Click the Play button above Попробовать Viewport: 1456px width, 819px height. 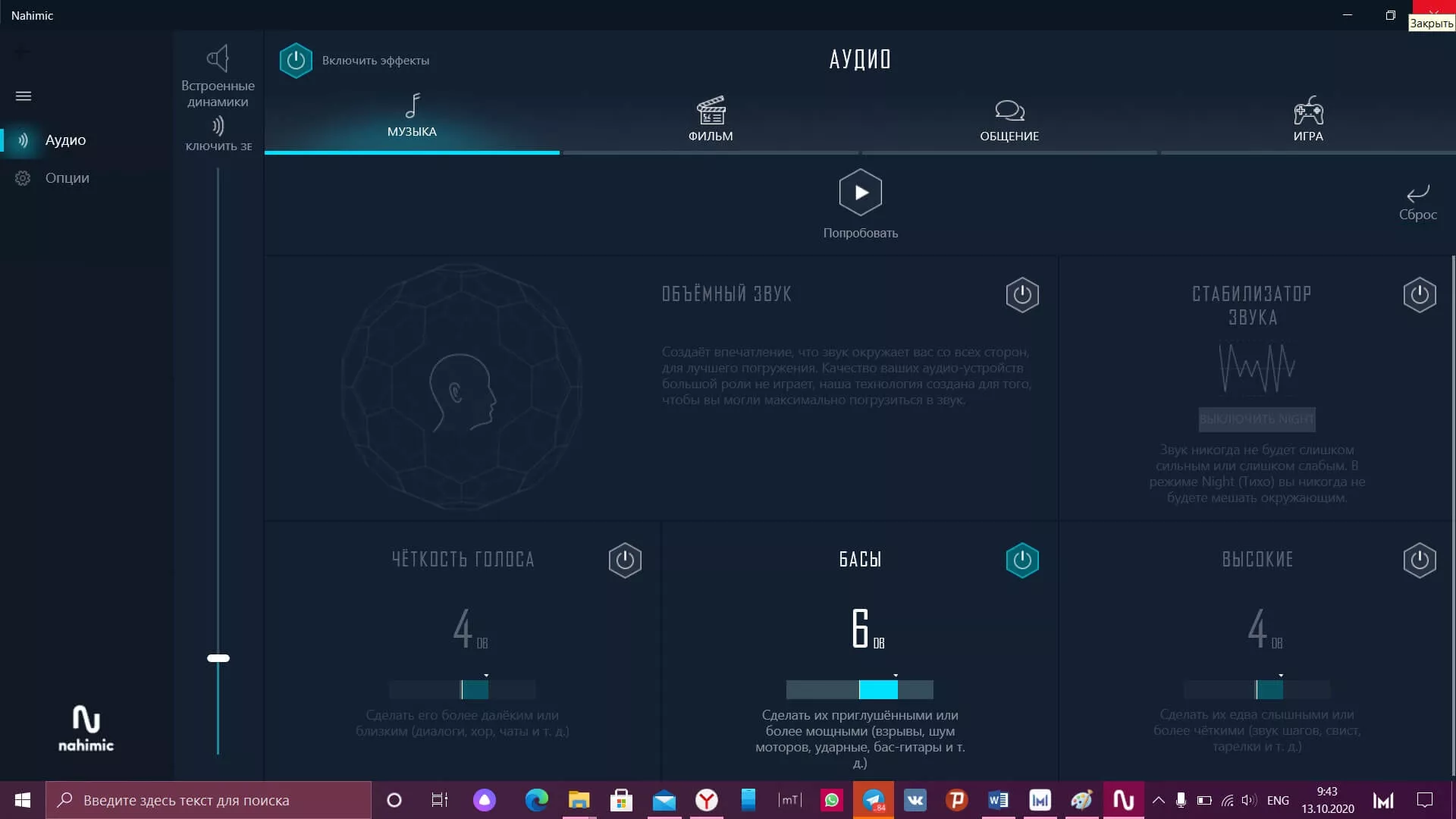click(x=860, y=193)
